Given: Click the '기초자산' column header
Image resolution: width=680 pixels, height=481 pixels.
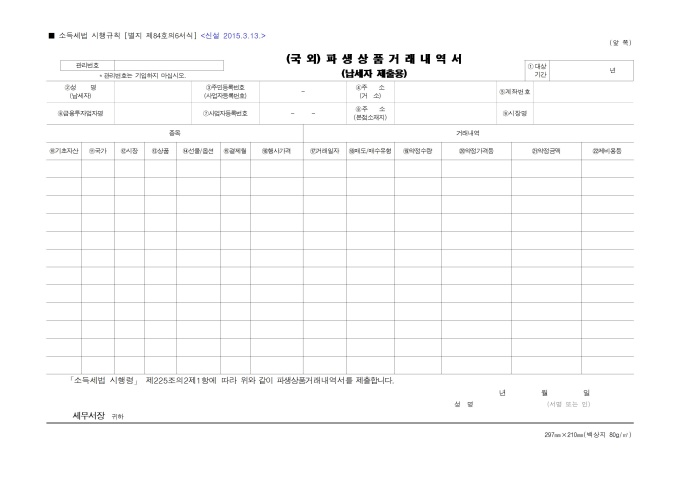Looking at the screenshot, I should click(64, 151).
